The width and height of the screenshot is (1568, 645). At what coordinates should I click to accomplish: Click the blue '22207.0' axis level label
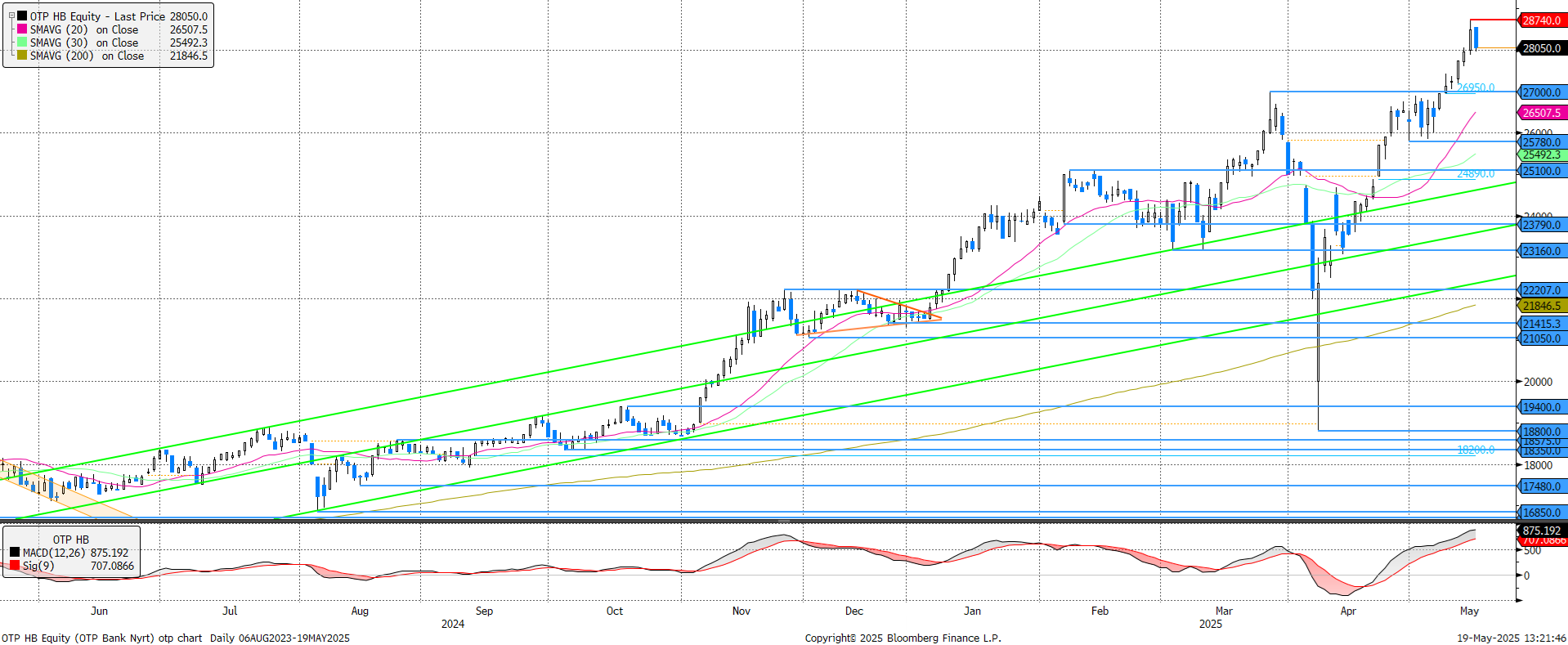(1542, 290)
